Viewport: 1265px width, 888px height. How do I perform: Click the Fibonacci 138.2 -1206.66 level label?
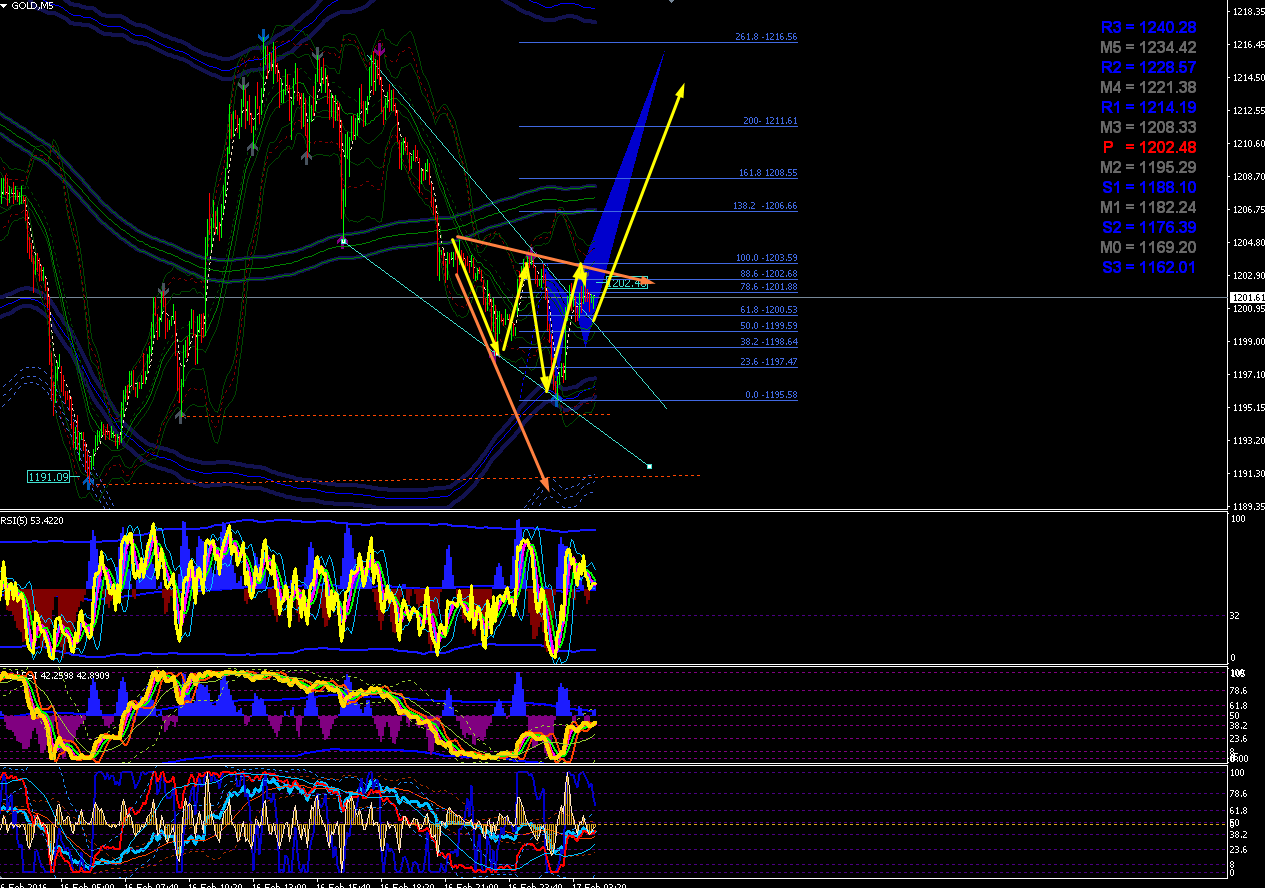coord(765,206)
